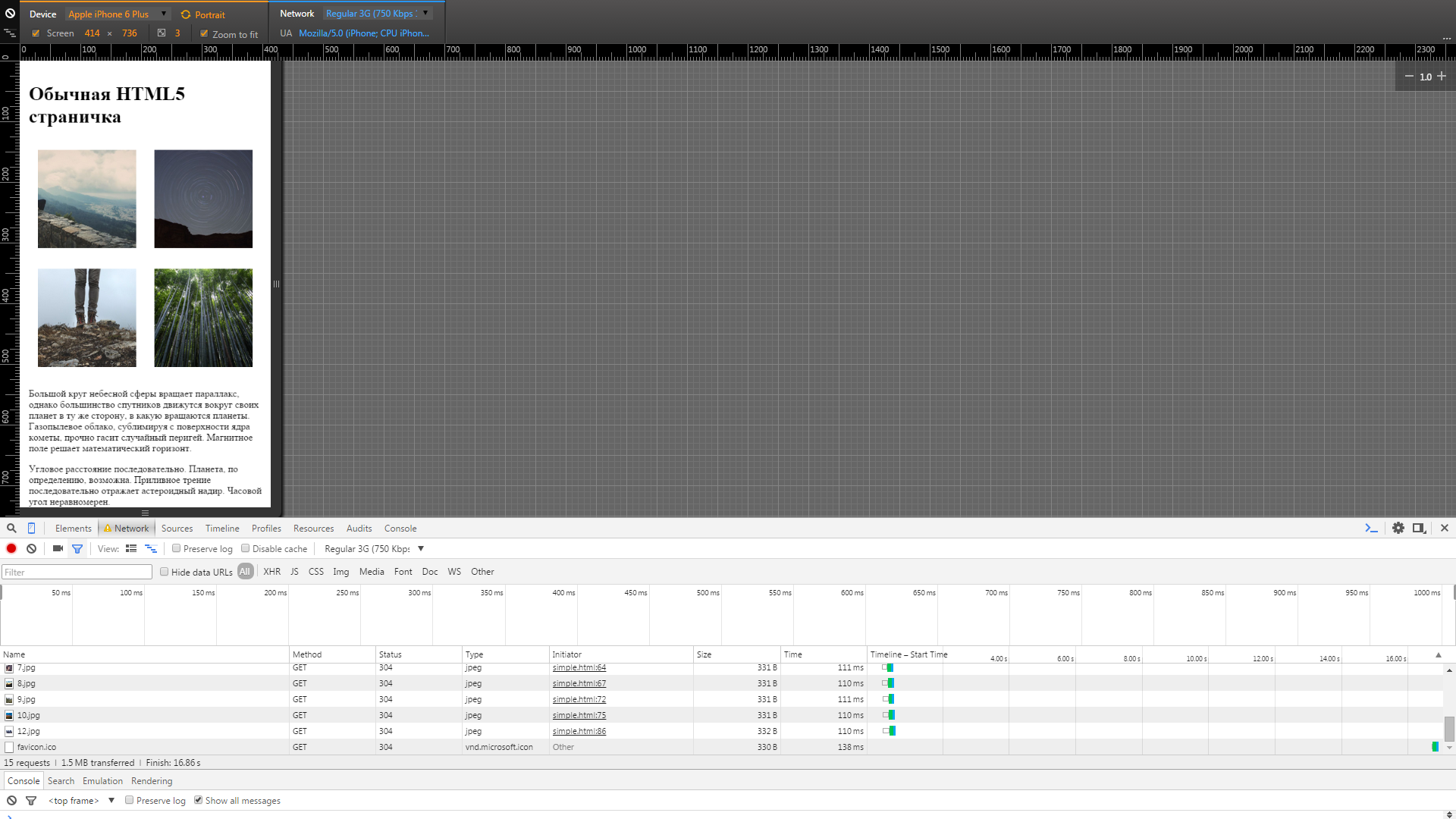Filter requests by Img type
The image size is (1456, 819).
[x=341, y=572]
